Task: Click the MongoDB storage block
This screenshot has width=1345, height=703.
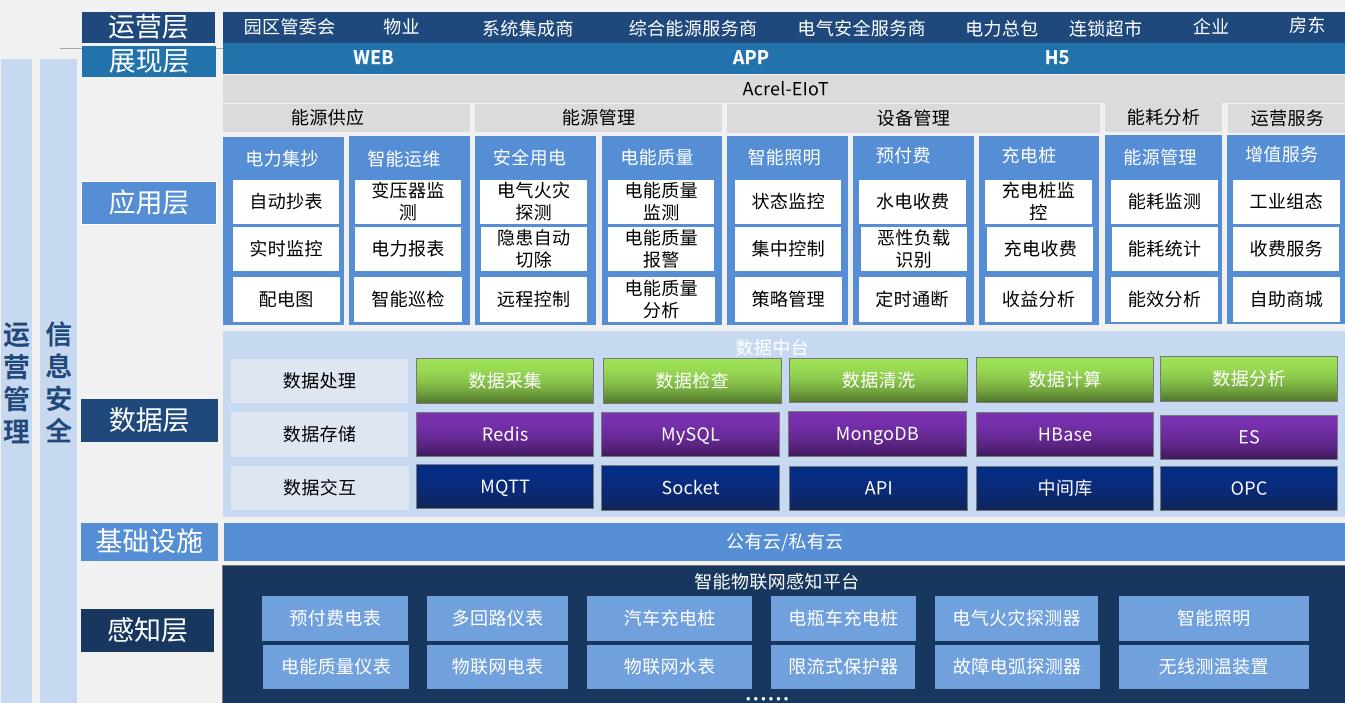Action: point(877,434)
